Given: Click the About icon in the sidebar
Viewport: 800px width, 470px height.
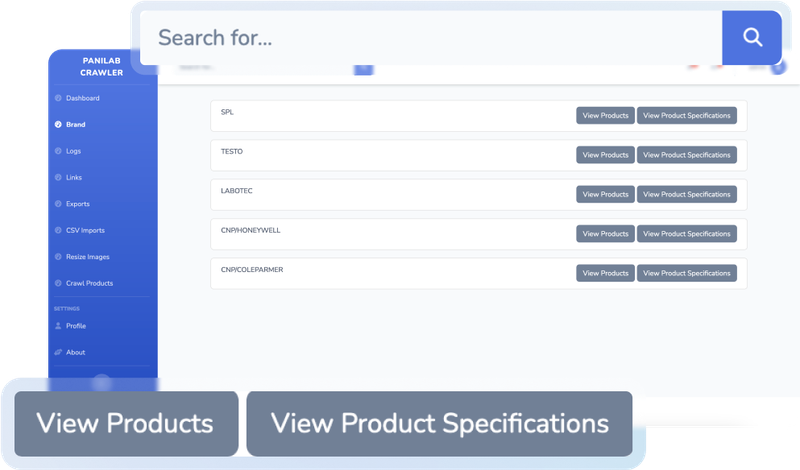Looking at the screenshot, I should 58,352.
